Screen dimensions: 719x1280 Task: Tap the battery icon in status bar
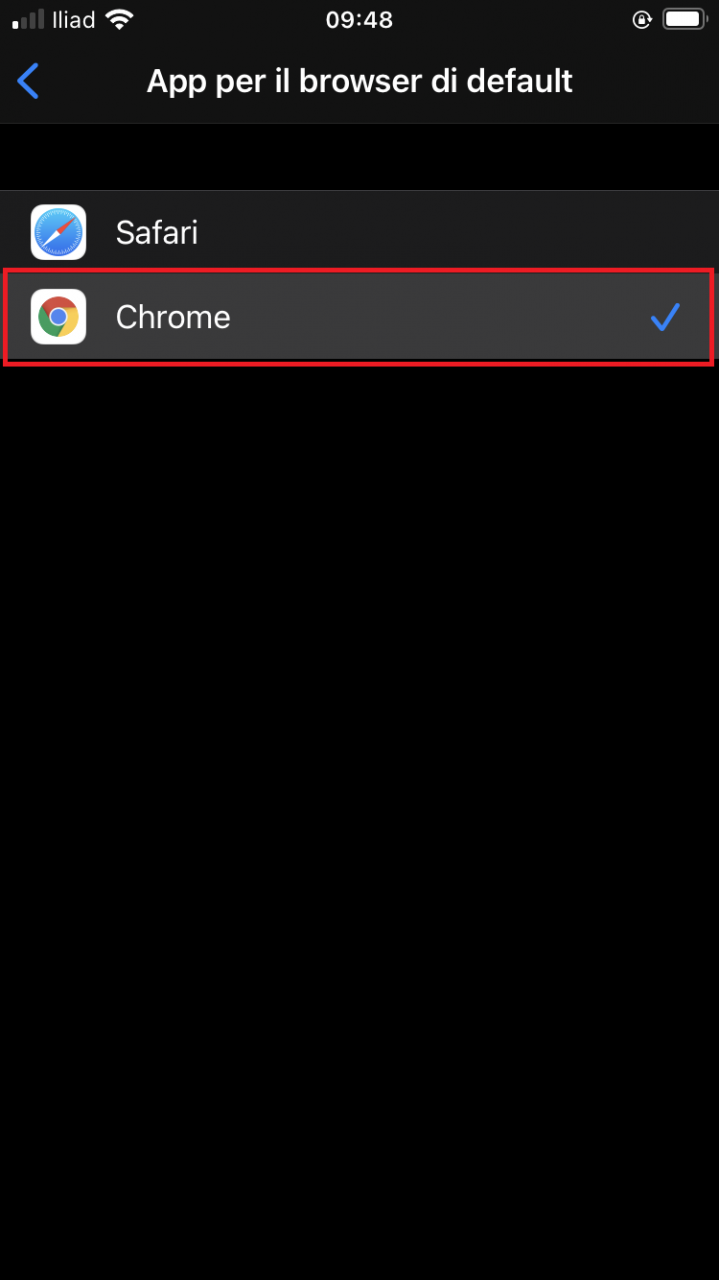(x=684, y=19)
